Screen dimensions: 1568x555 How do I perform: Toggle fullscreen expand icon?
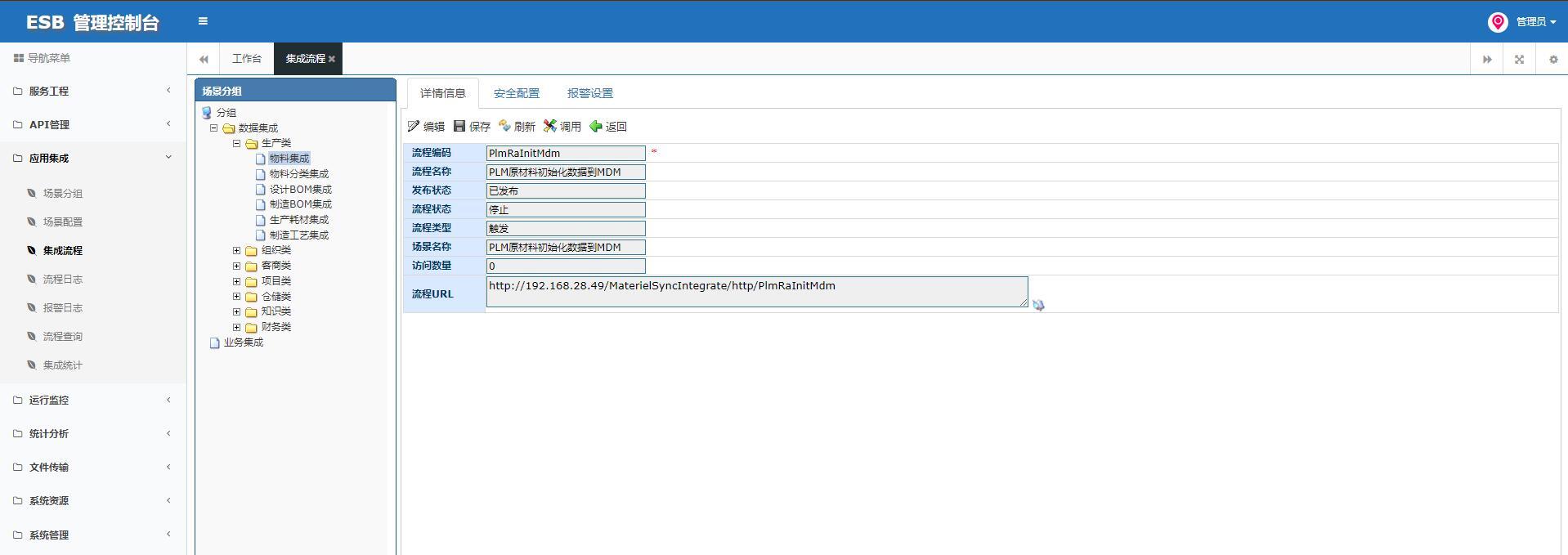tap(1519, 59)
